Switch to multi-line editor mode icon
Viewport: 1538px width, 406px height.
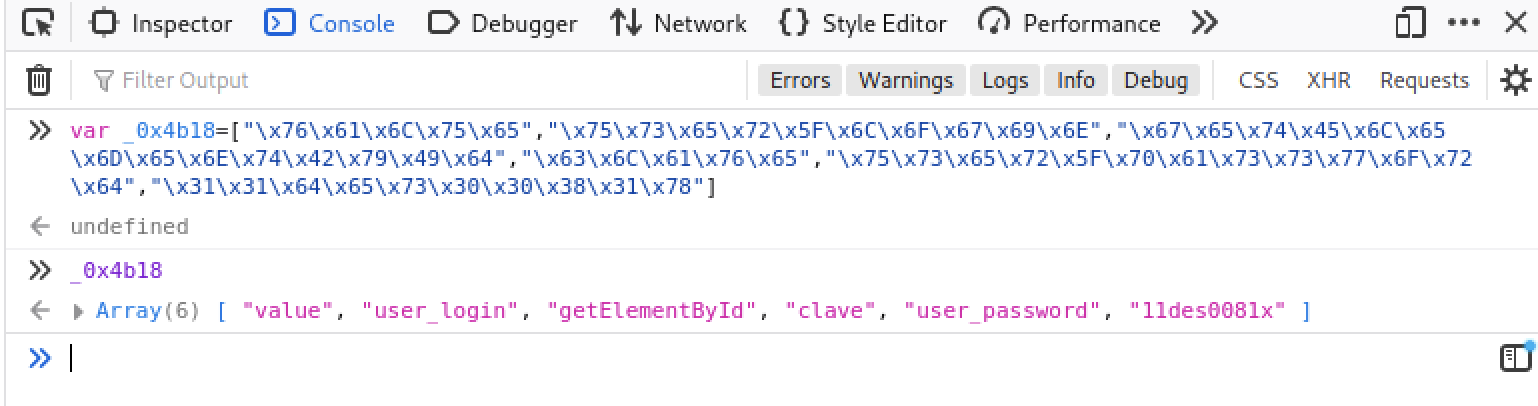[x=1516, y=357]
